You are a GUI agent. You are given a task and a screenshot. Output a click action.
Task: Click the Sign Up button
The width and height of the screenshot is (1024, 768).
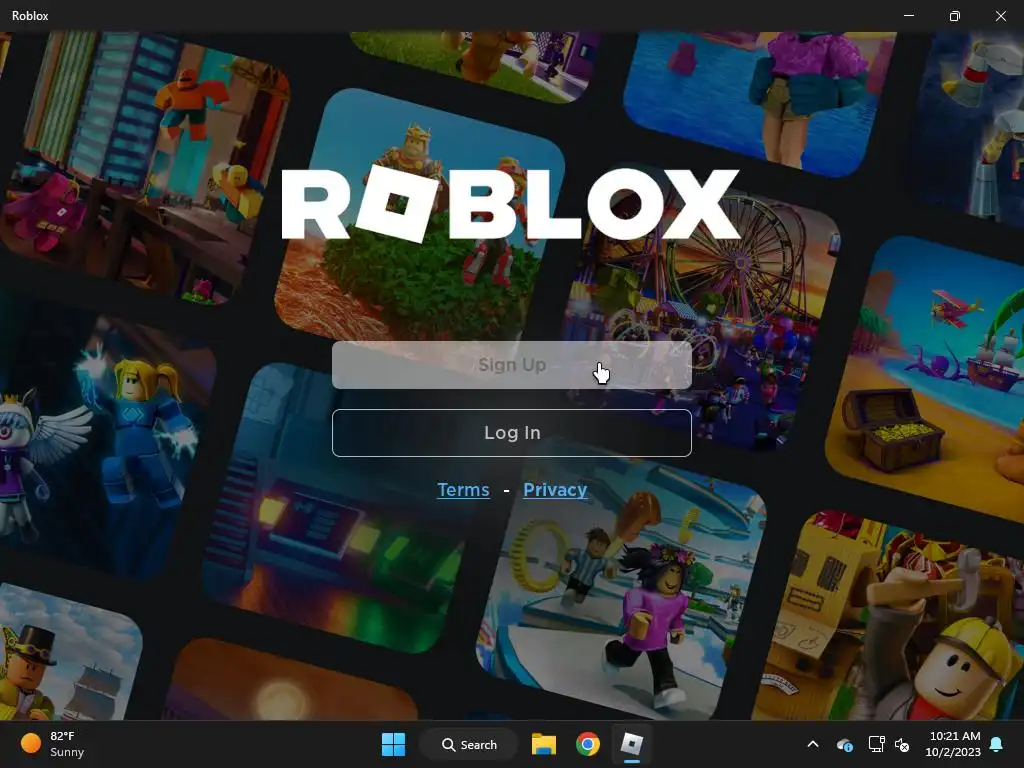tap(511, 365)
